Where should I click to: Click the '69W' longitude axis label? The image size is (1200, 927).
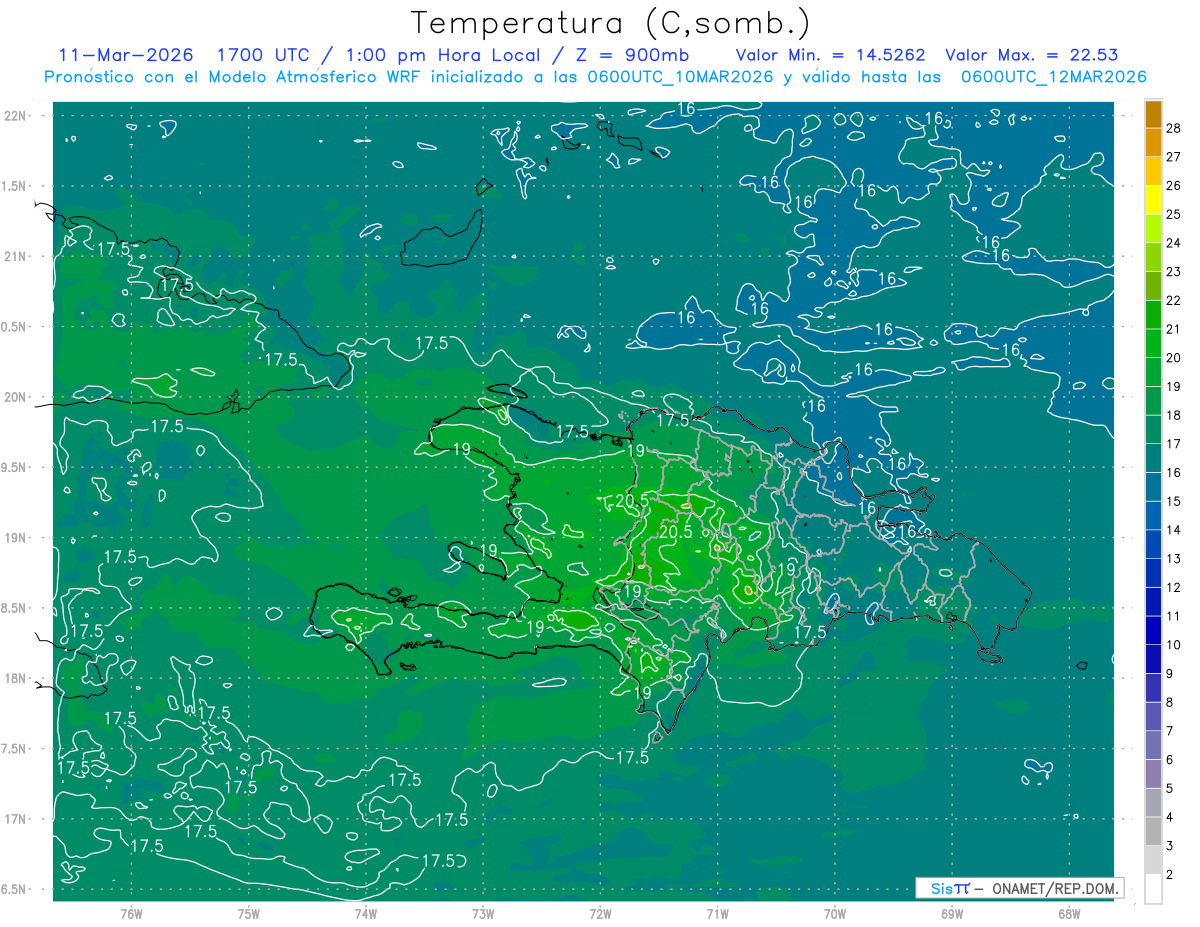pos(952,913)
